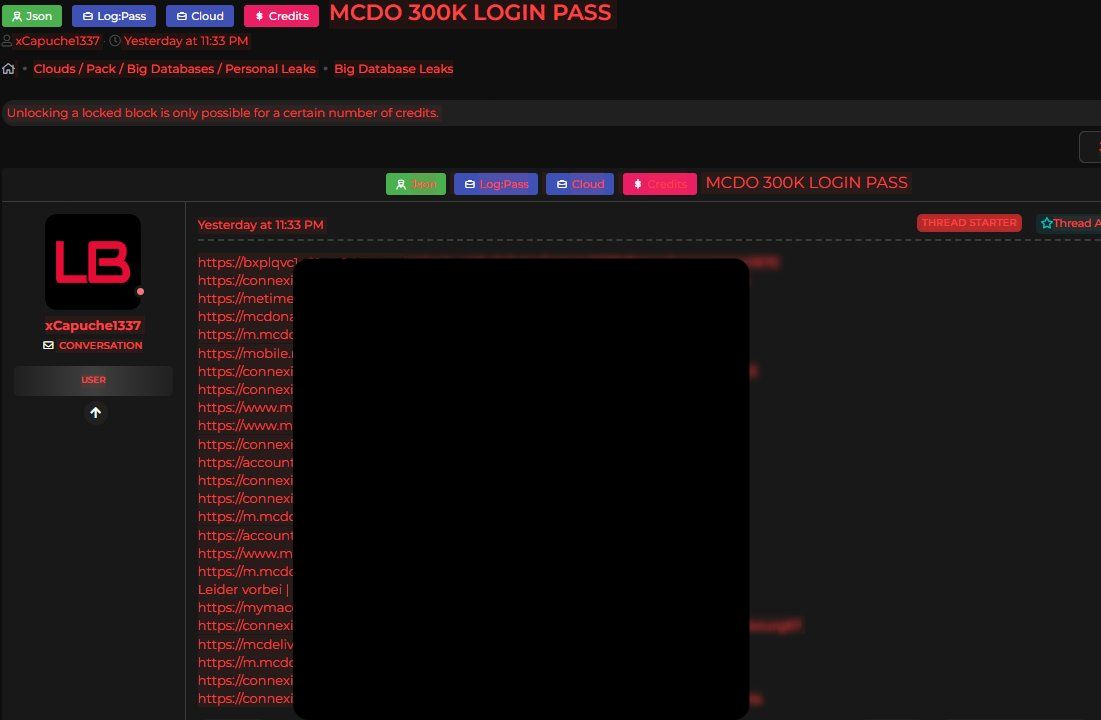1101x720 pixels.
Task: Click the green Json tag in the page header
Action: (x=32, y=15)
